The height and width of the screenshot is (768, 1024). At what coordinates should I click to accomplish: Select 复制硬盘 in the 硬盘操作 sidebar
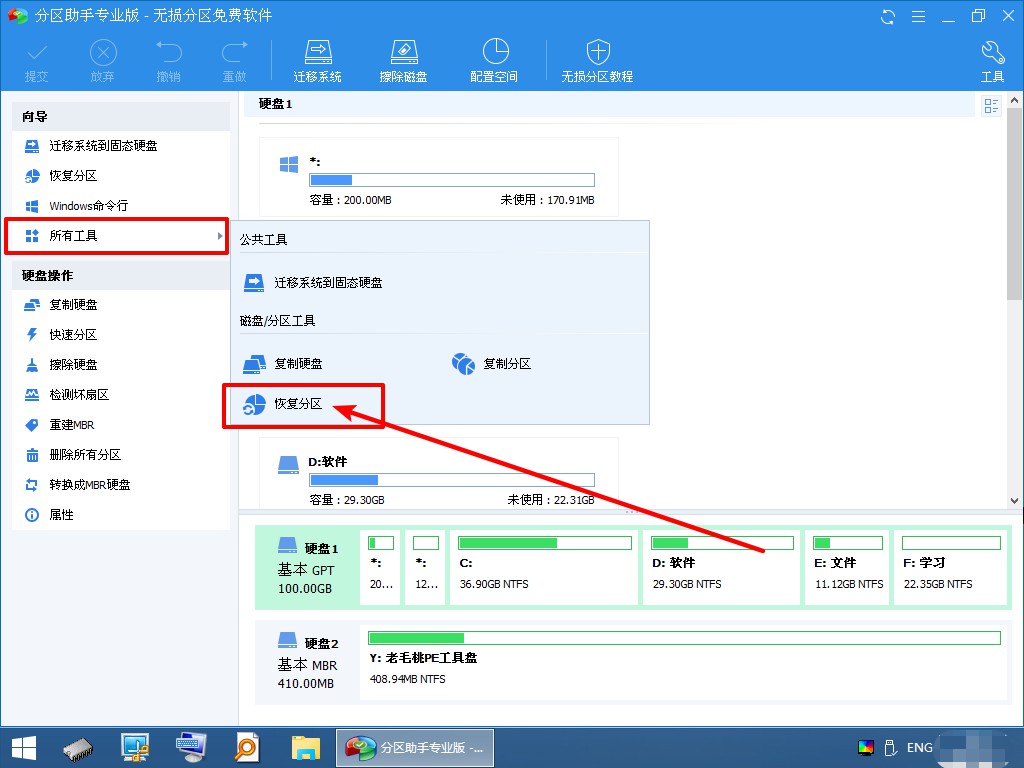click(x=121, y=305)
